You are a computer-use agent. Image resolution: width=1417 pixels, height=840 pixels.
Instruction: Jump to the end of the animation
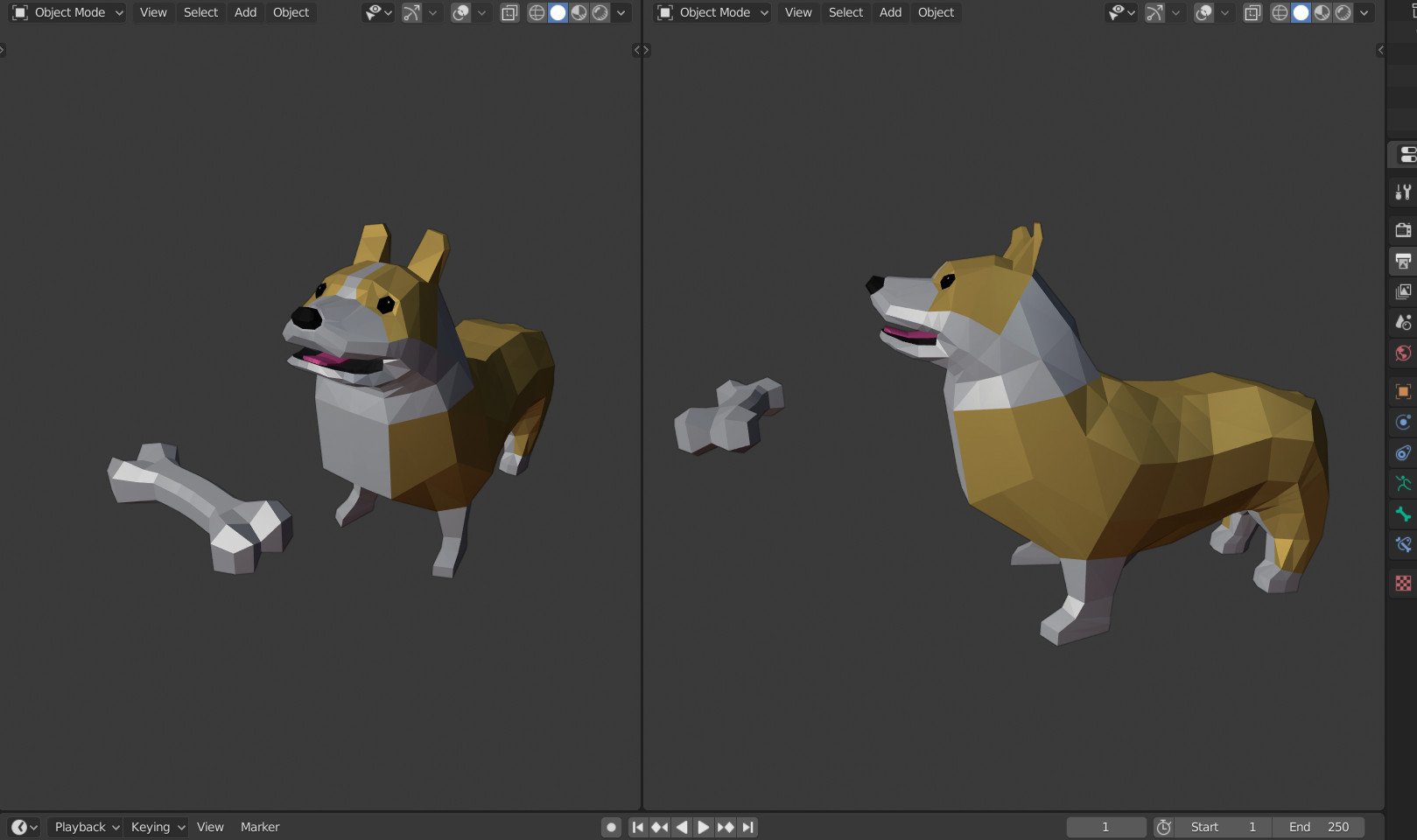(x=748, y=827)
